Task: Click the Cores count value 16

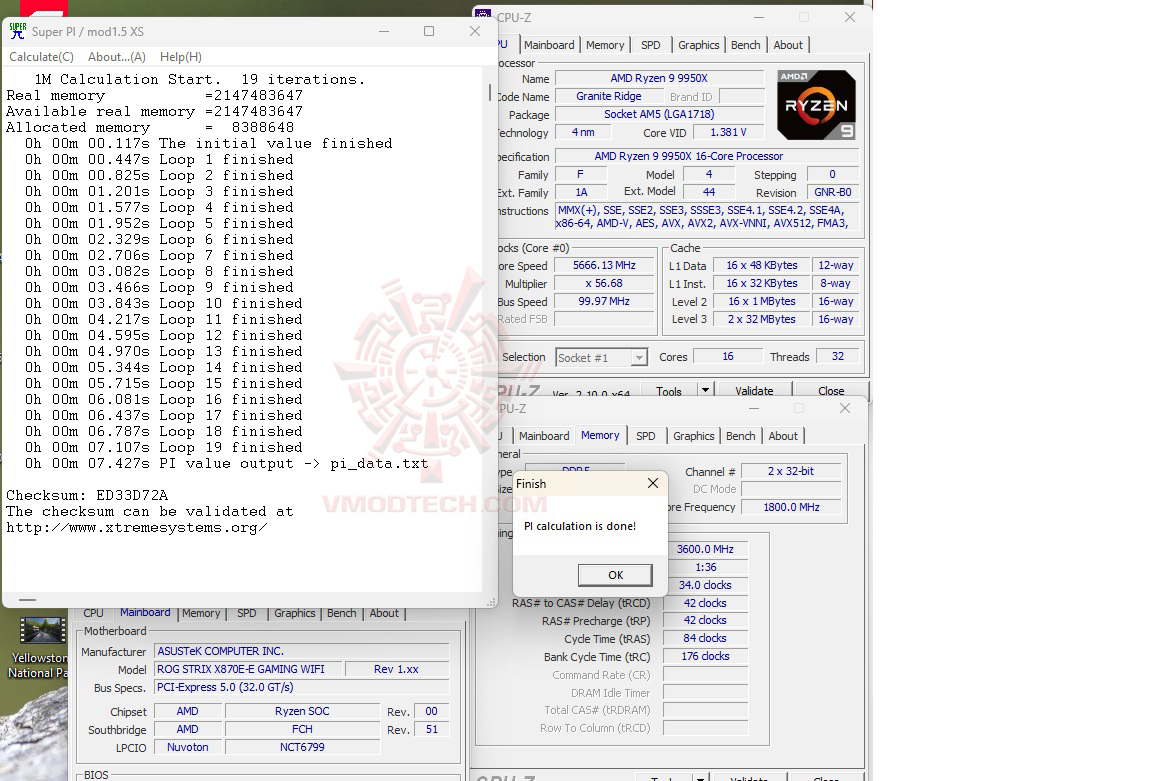Action: (727, 356)
